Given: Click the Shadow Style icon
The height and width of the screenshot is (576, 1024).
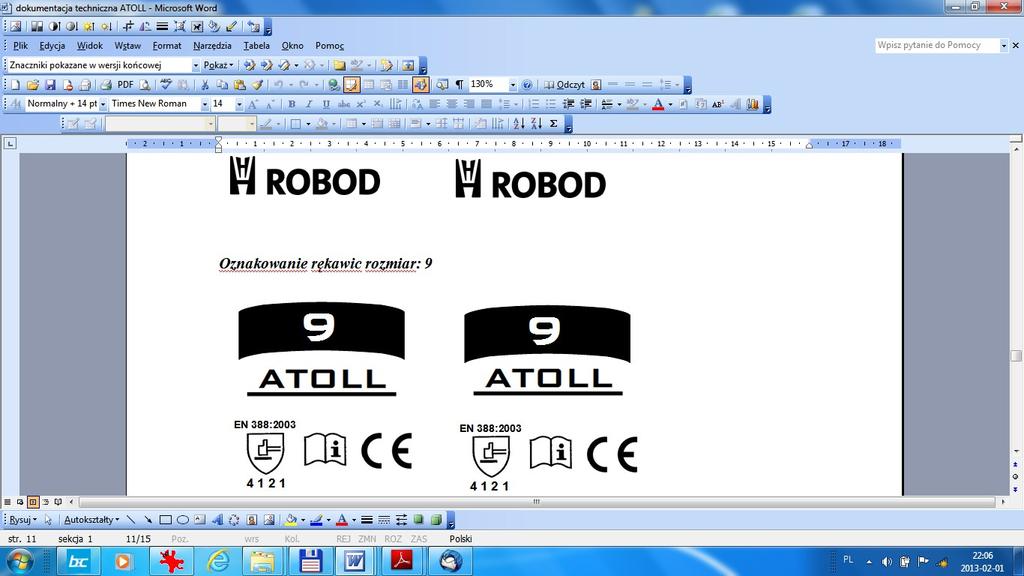Looking at the screenshot, I should pyautogui.click(x=419, y=520).
